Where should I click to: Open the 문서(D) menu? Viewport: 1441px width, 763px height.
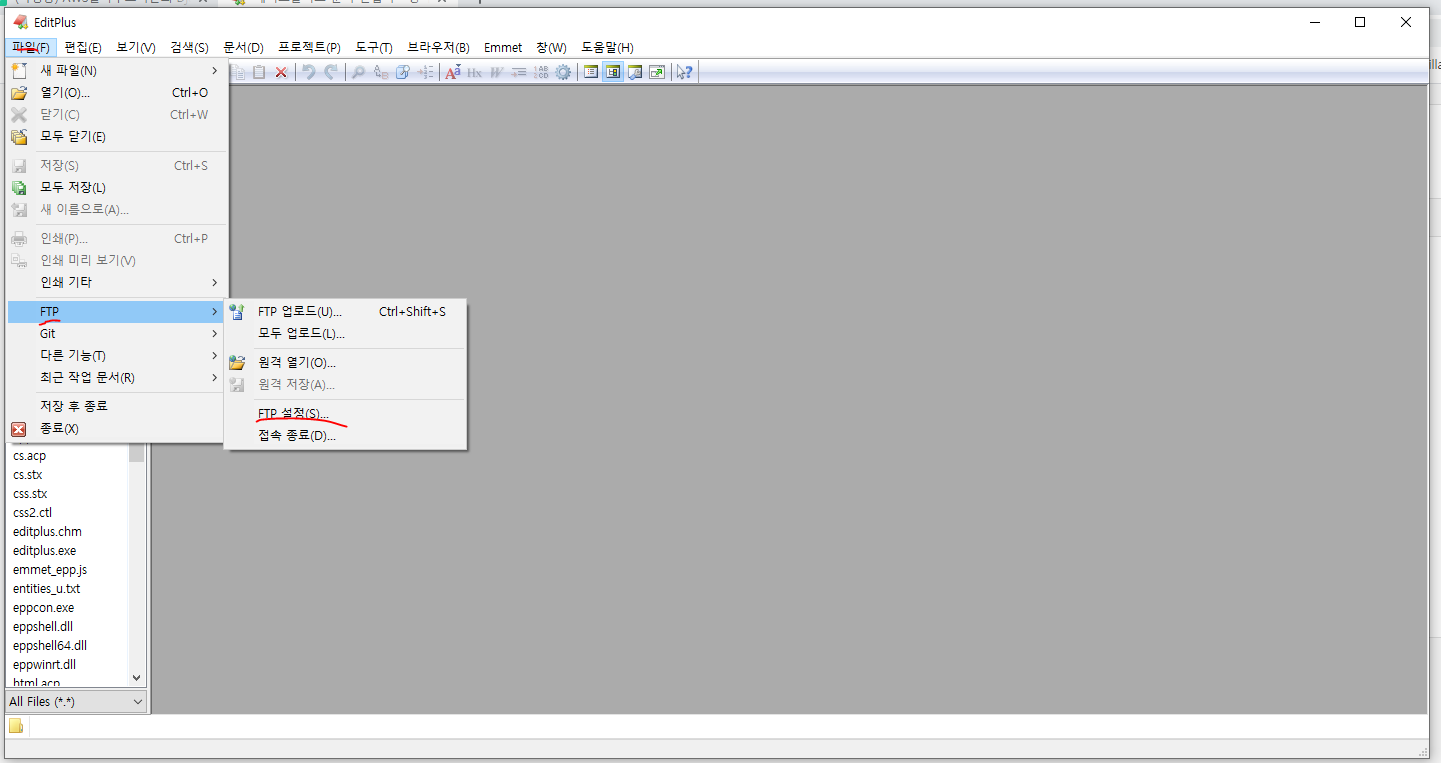[x=244, y=47]
